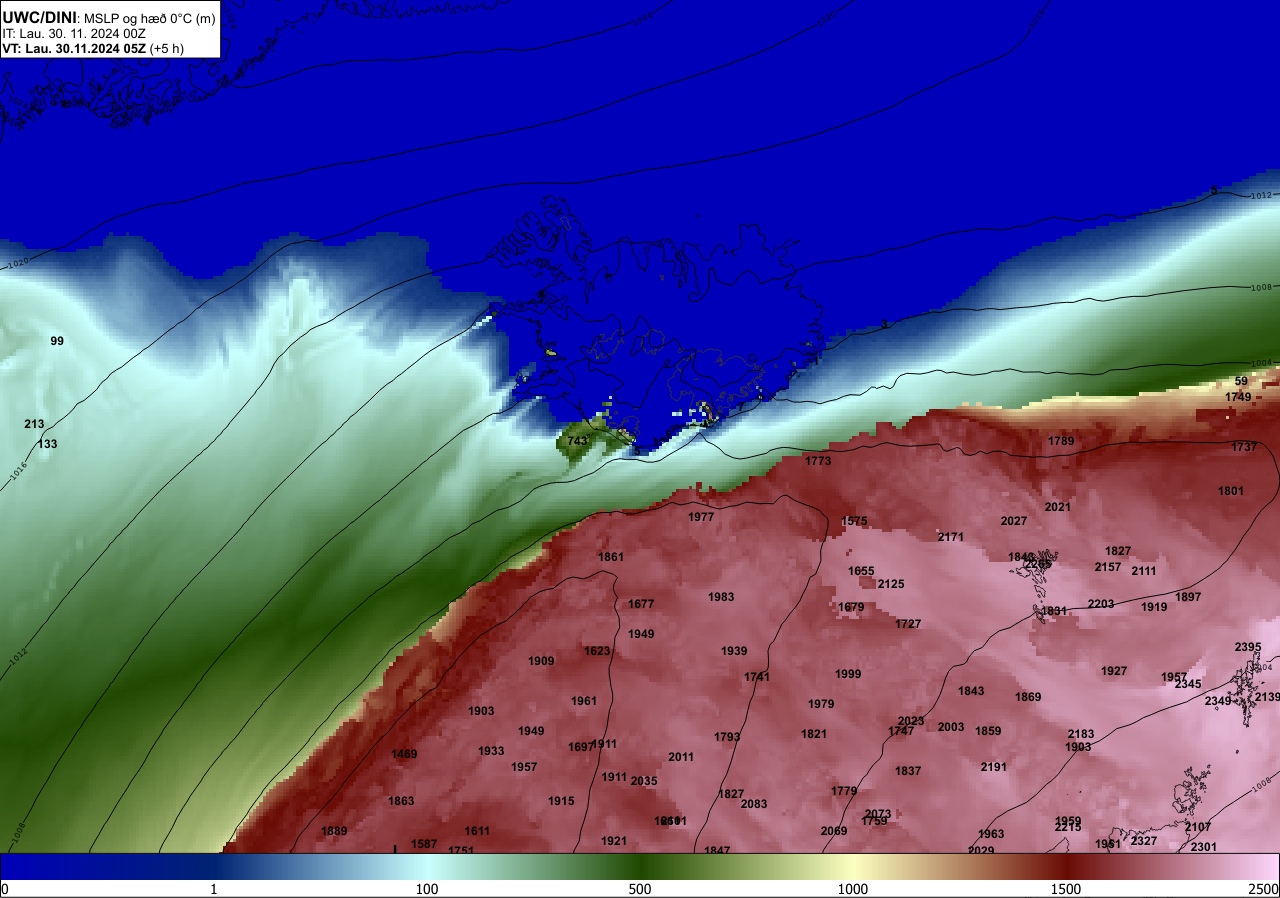Click the map value 1469
1280x898 pixels.
tap(404, 754)
